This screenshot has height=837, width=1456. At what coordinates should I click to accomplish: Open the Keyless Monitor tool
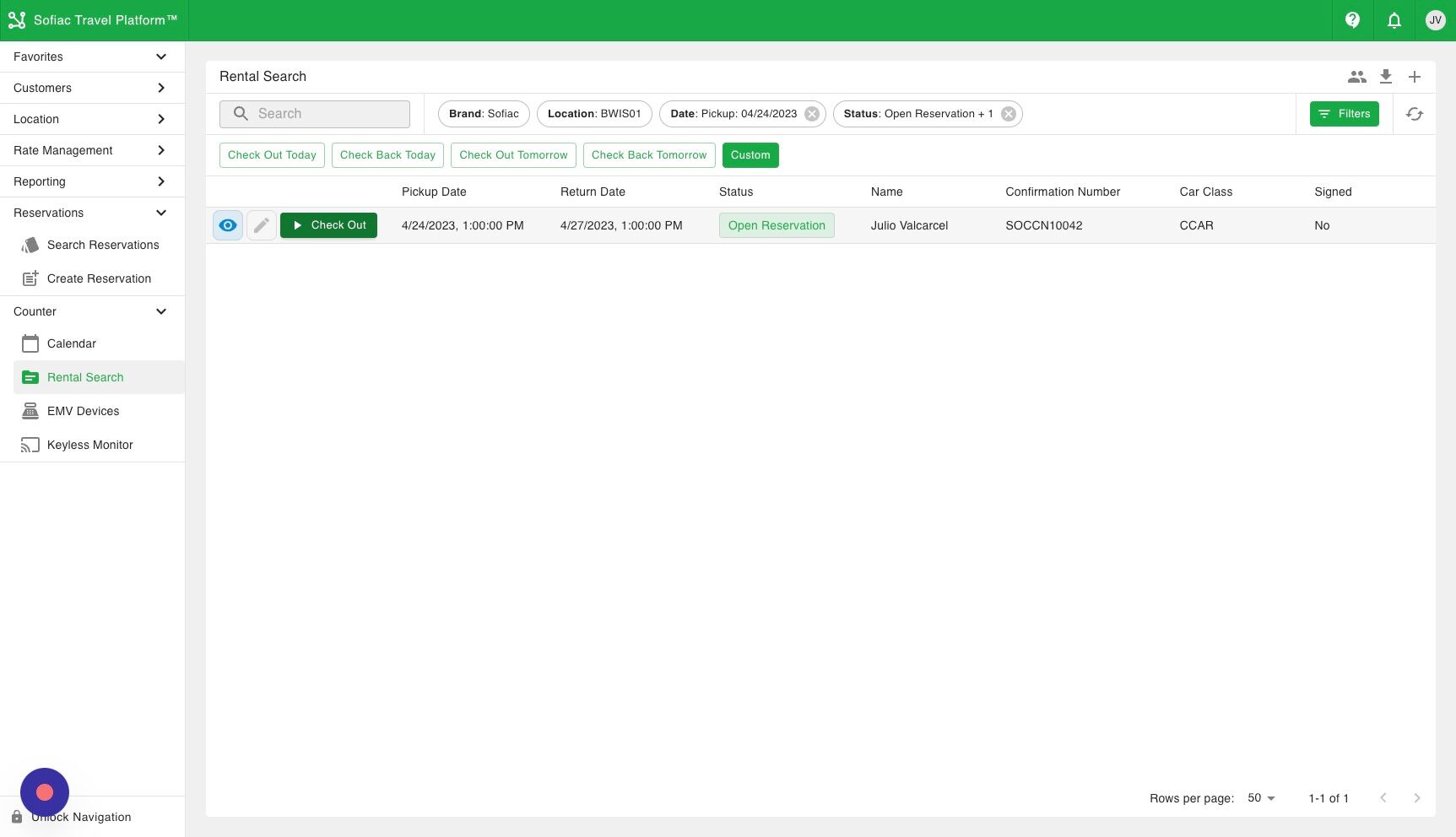coord(31,445)
